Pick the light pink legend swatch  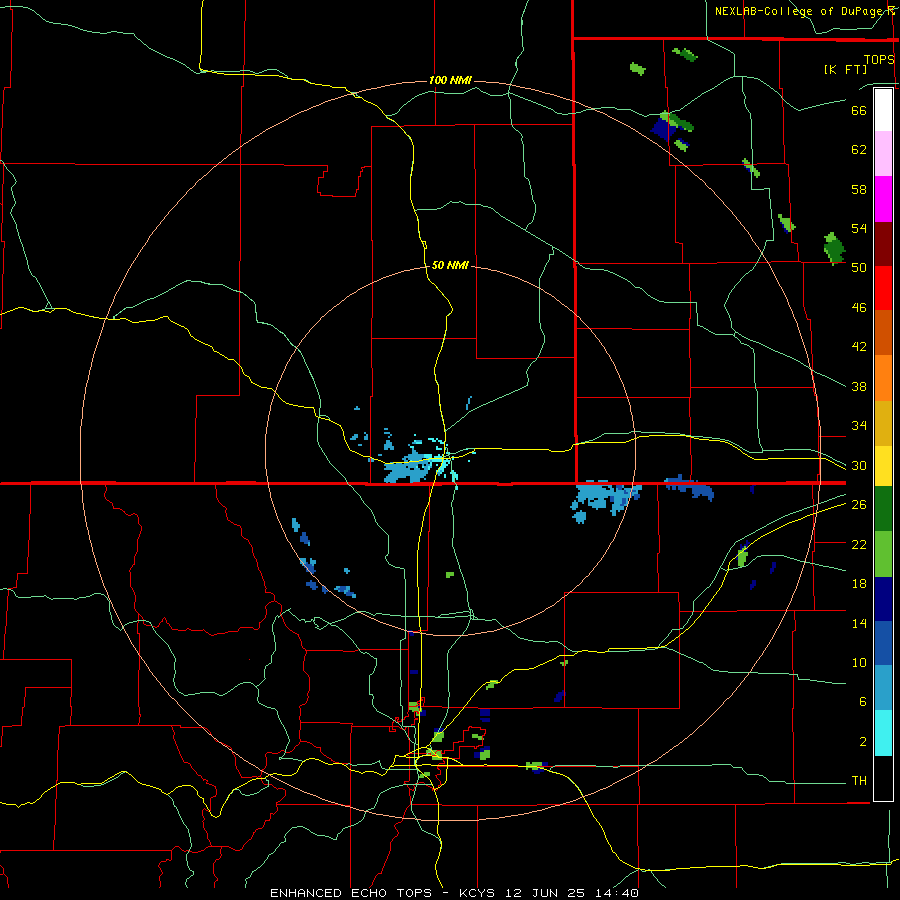[x=883, y=153]
